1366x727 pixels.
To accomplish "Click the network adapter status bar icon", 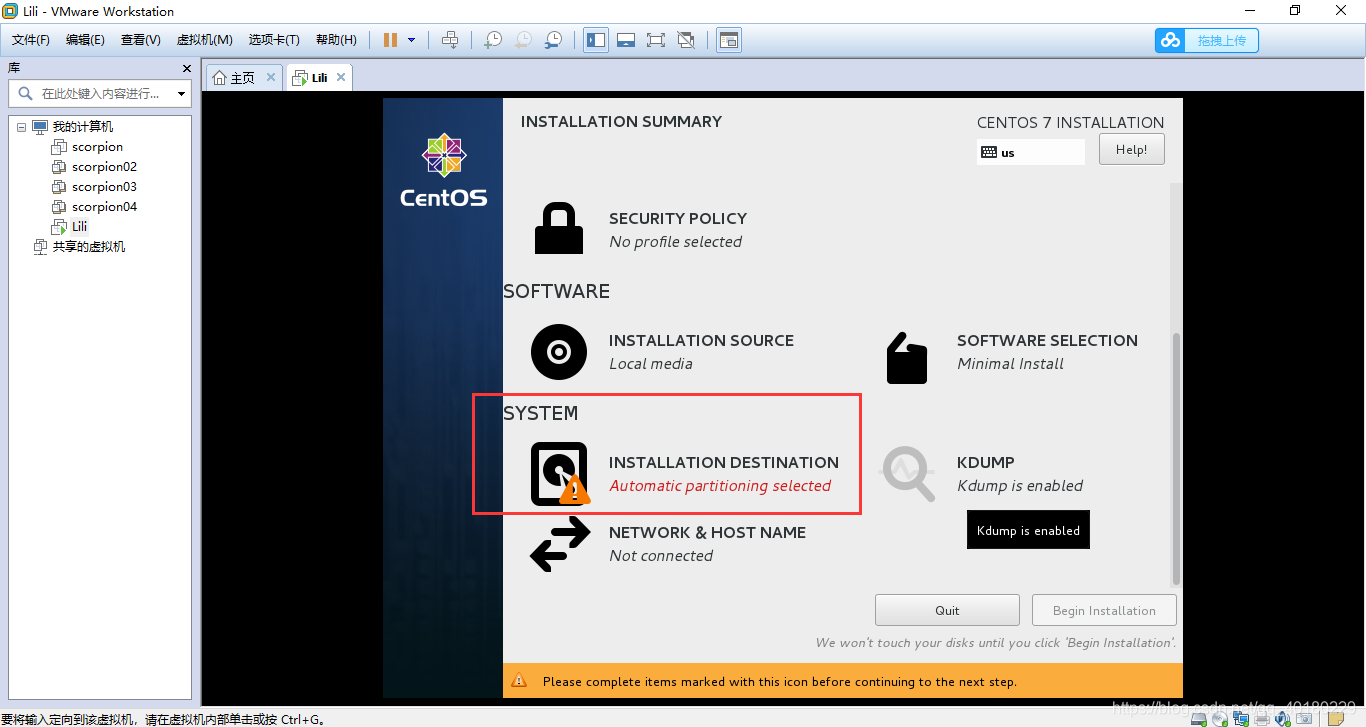I will [1241, 718].
